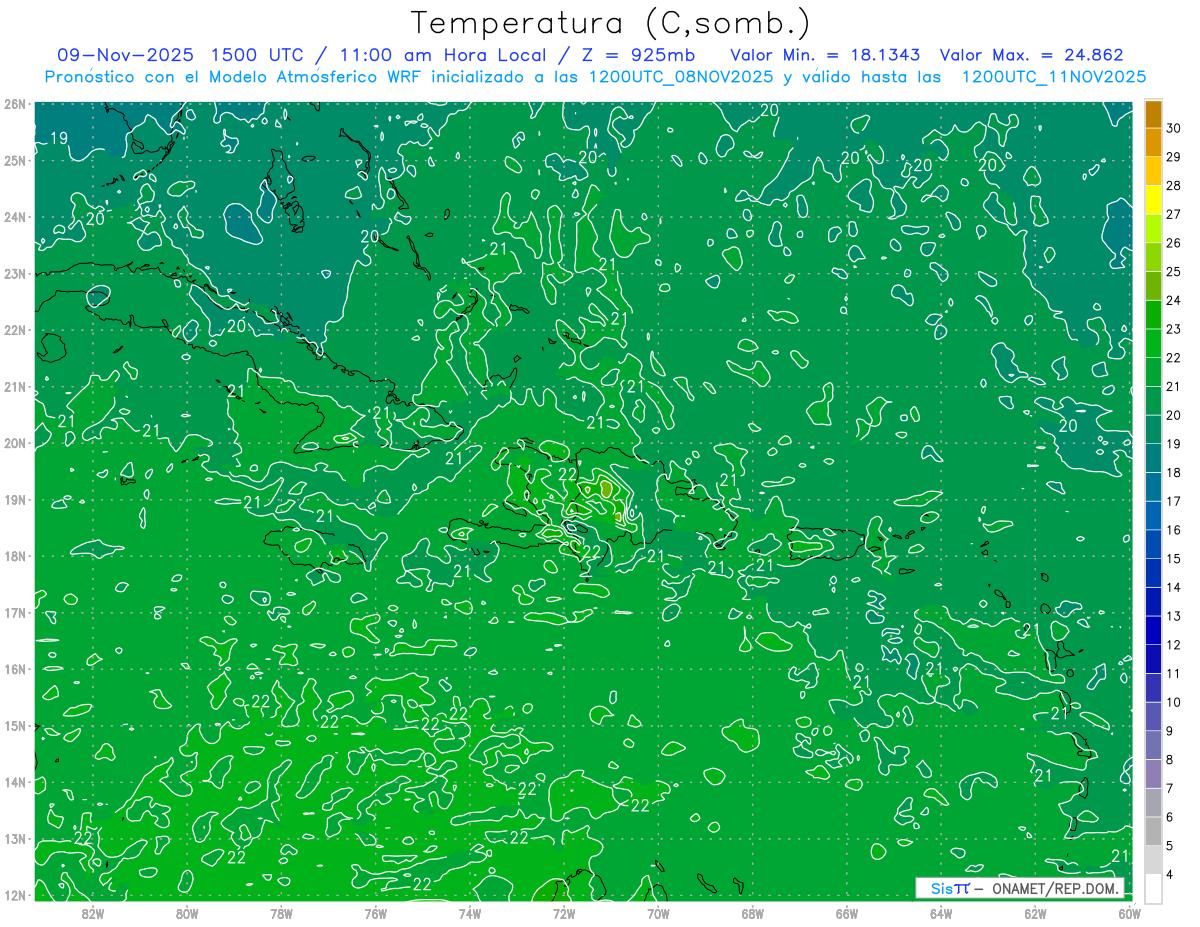1200x927 pixels.
Task: Click the '22N' latitude axis label
Action: pyautogui.click(x=15, y=330)
